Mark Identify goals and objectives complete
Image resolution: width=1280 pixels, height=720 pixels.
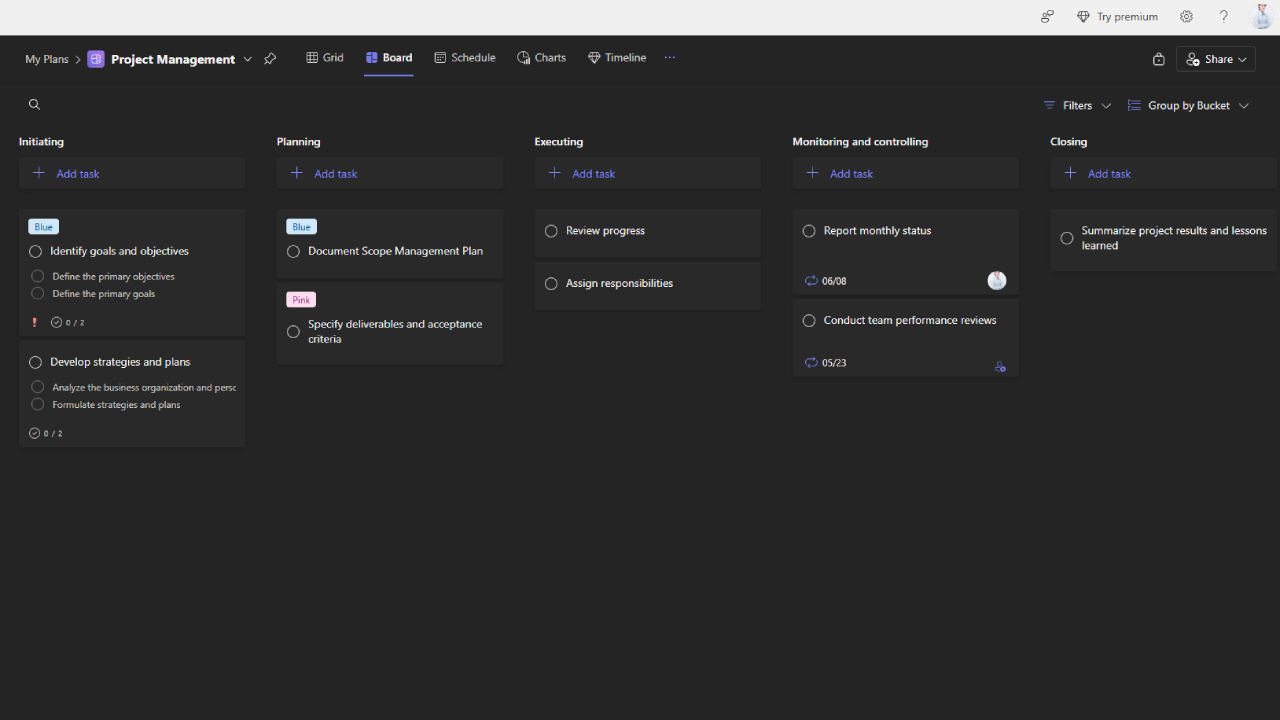pyautogui.click(x=35, y=252)
